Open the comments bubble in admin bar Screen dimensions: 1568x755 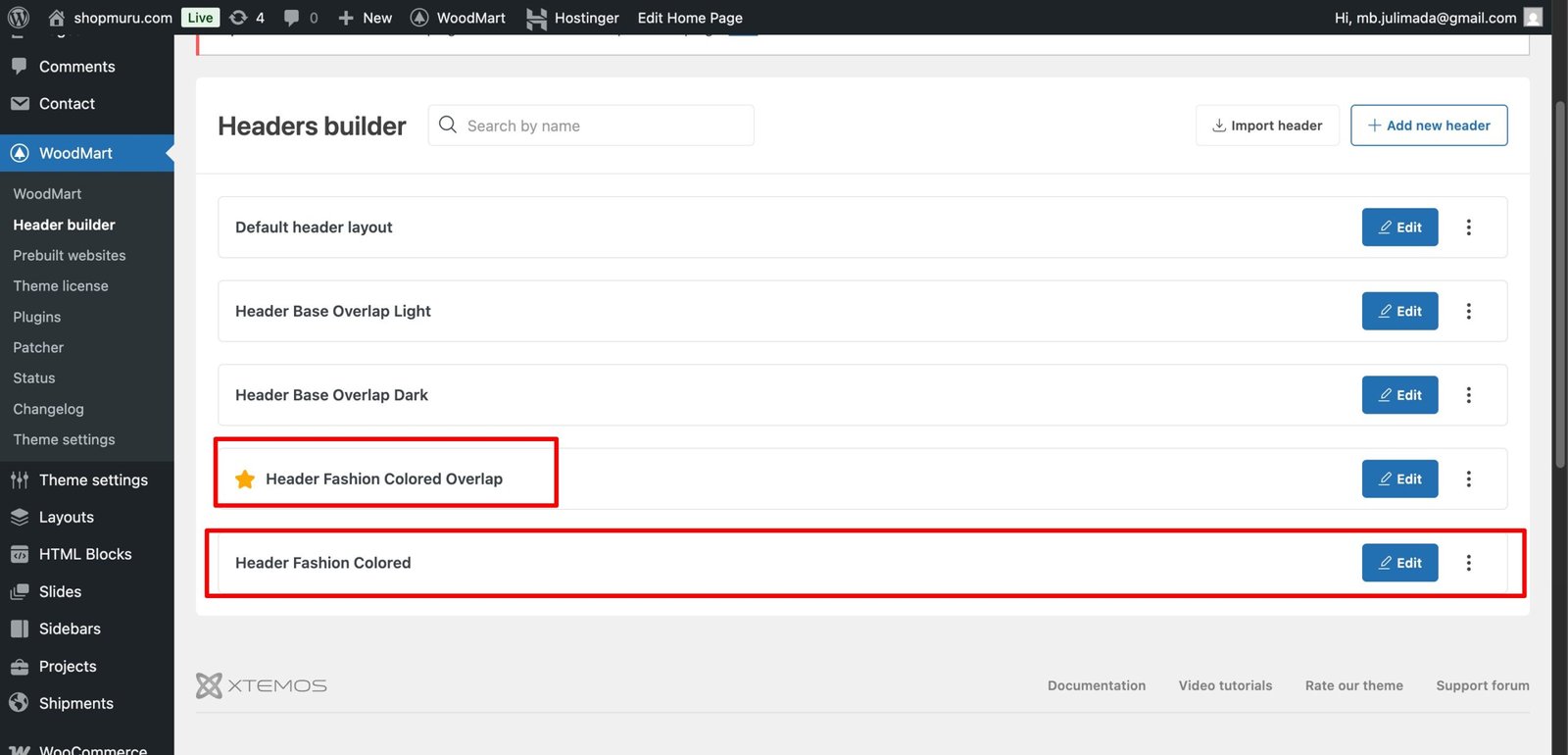[292, 18]
